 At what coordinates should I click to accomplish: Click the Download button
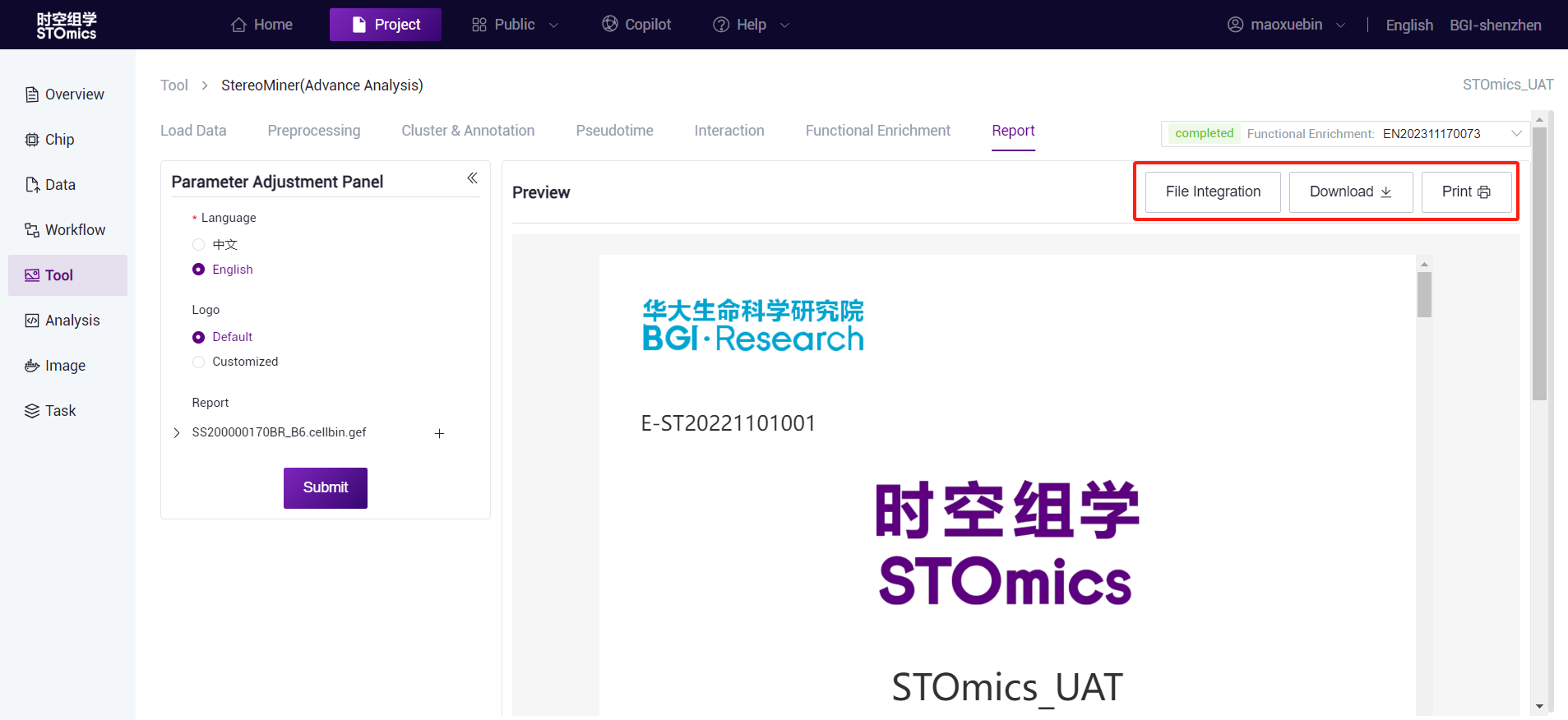point(1351,192)
